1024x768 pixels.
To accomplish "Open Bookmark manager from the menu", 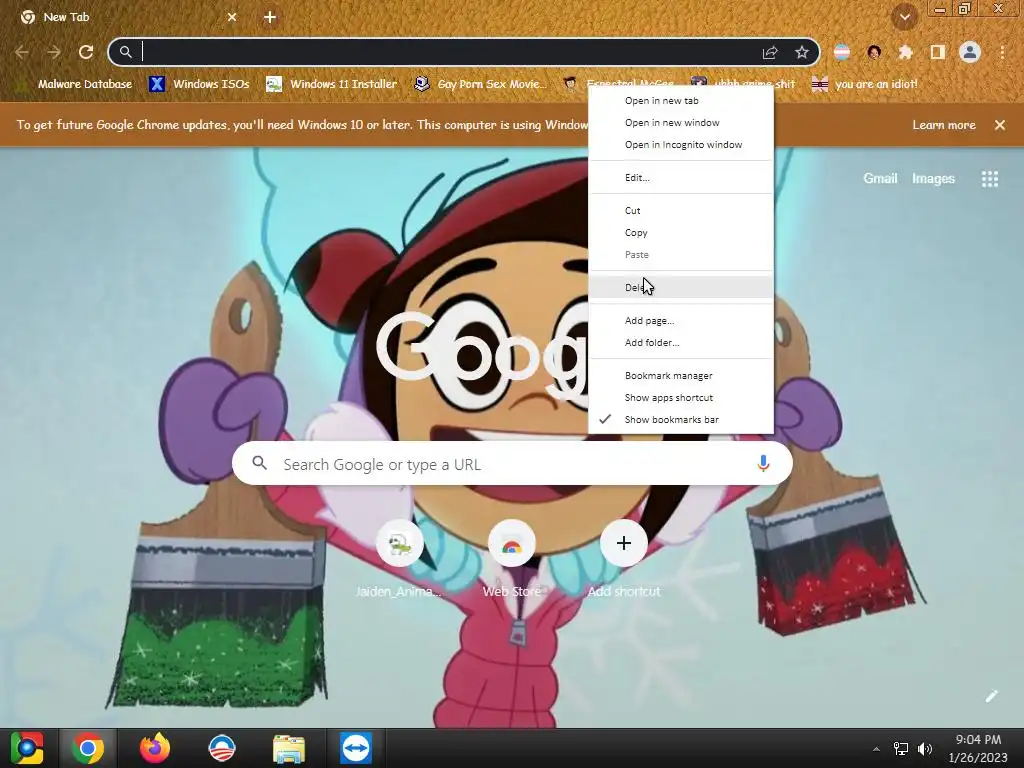I will [x=681, y=376].
